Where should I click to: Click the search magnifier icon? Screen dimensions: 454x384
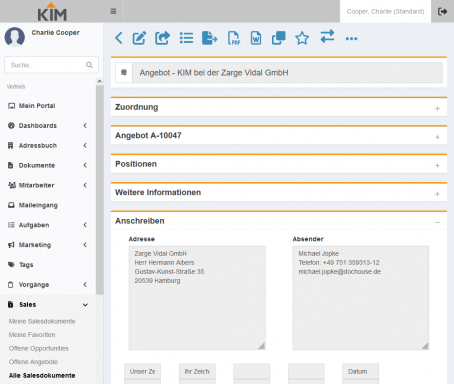89,65
